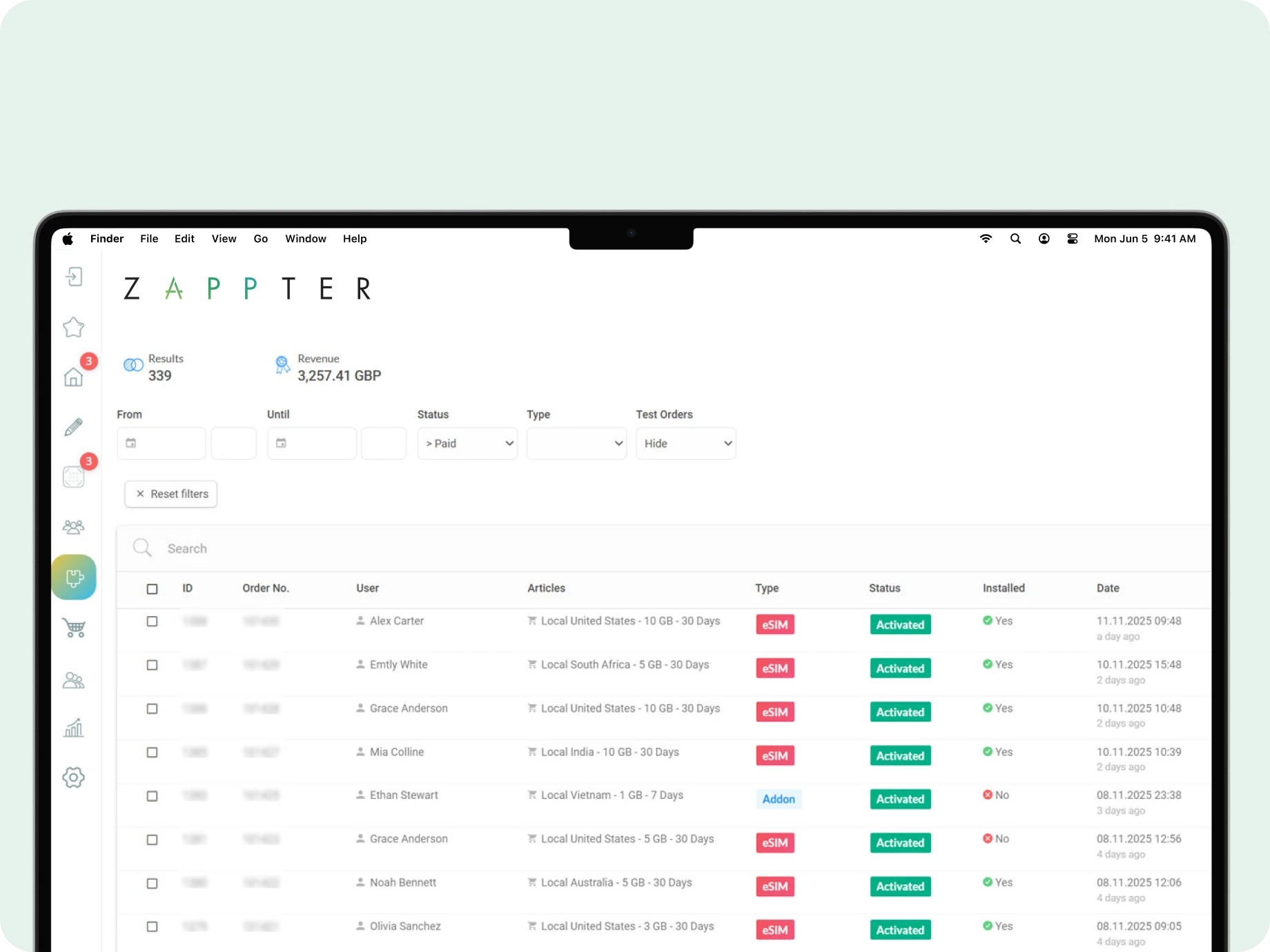Open the shopping cart icon in sidebar
The width and height of the screenshot is (1270, 952).
coord(74,628)
